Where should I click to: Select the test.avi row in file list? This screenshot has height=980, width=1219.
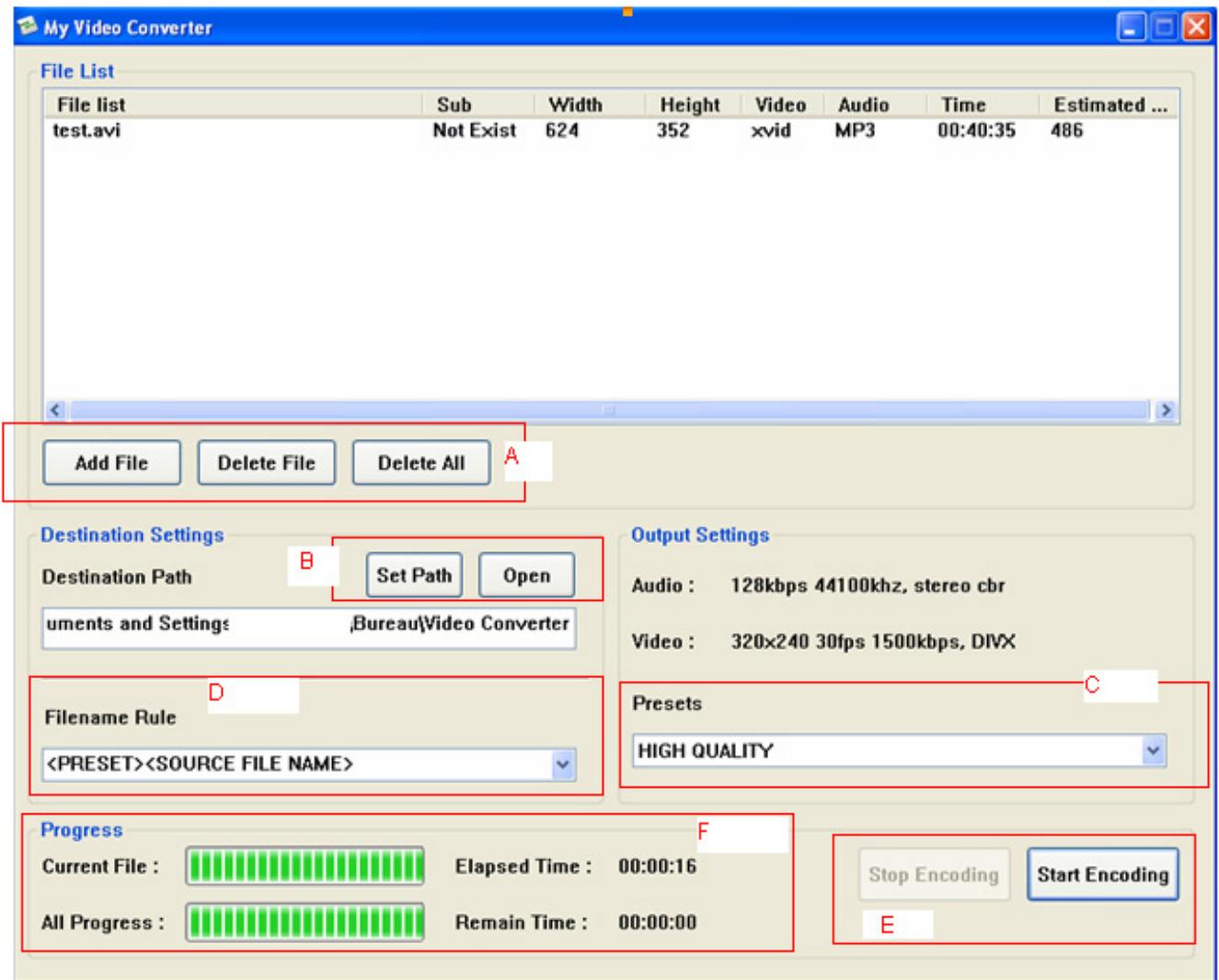click(x=610, y=131)
